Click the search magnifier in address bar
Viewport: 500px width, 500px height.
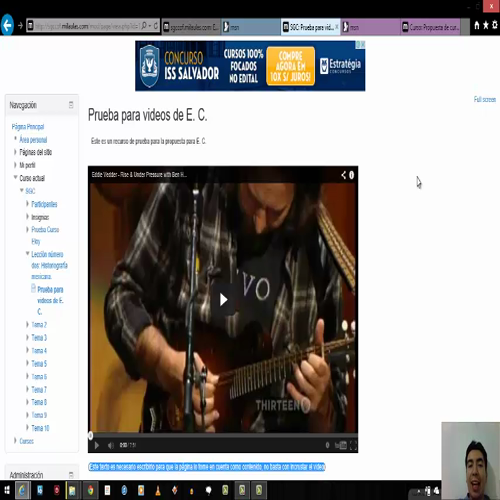pos(144,26)
